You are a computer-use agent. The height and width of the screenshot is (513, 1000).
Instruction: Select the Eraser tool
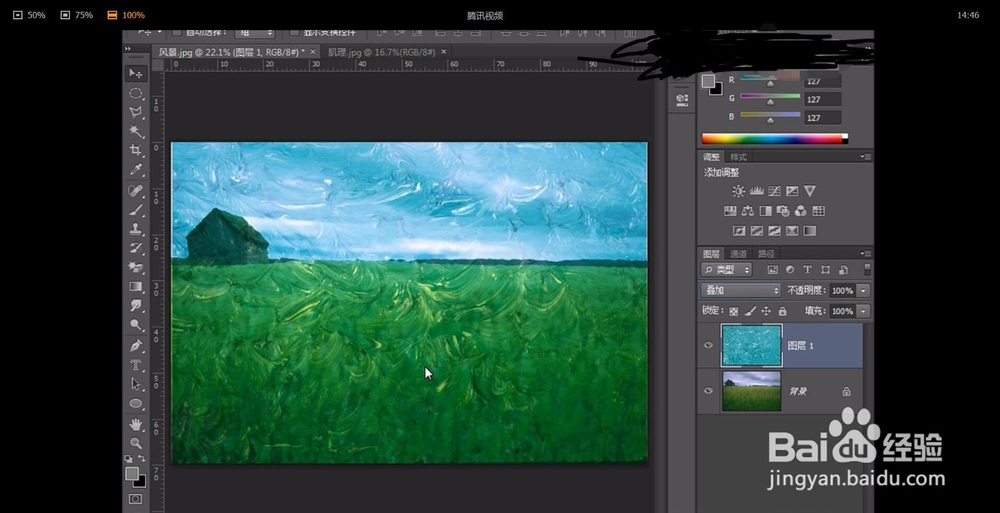pos(136,267)
